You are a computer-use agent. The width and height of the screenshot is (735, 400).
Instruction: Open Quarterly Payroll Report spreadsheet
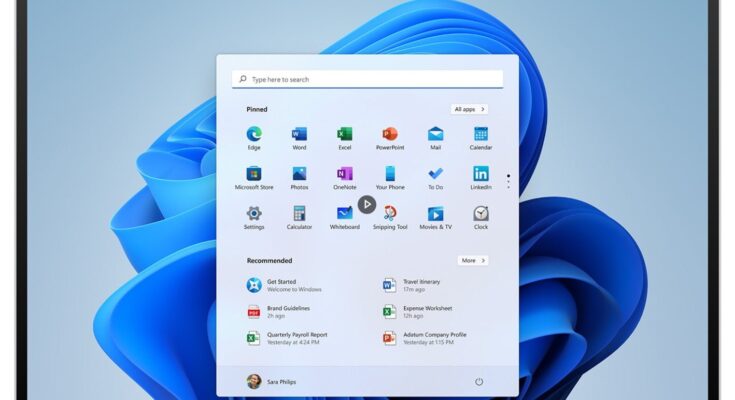287,338
